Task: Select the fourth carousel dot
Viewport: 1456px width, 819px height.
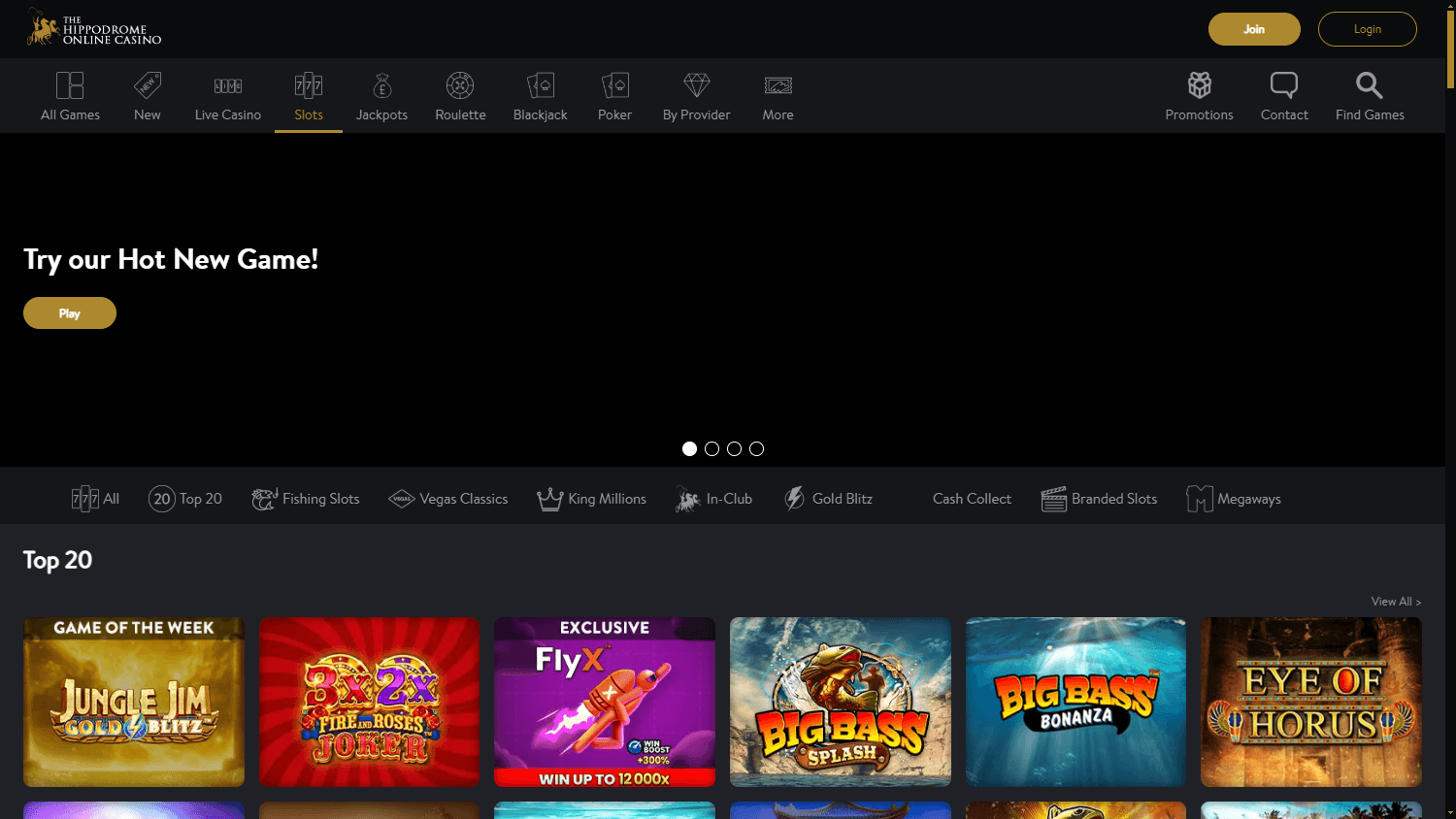Action: (x=756, y=448)
